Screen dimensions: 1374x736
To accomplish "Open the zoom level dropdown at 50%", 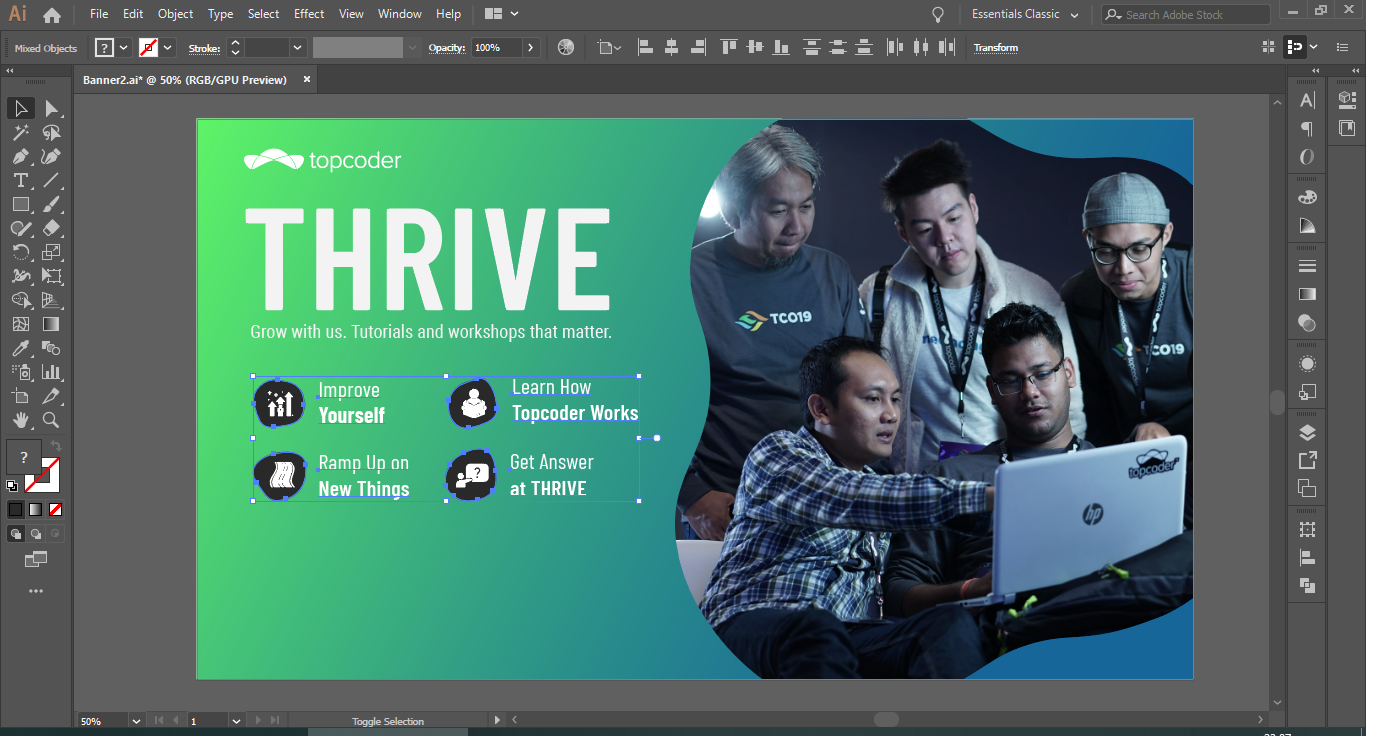I will click(135, 720).
